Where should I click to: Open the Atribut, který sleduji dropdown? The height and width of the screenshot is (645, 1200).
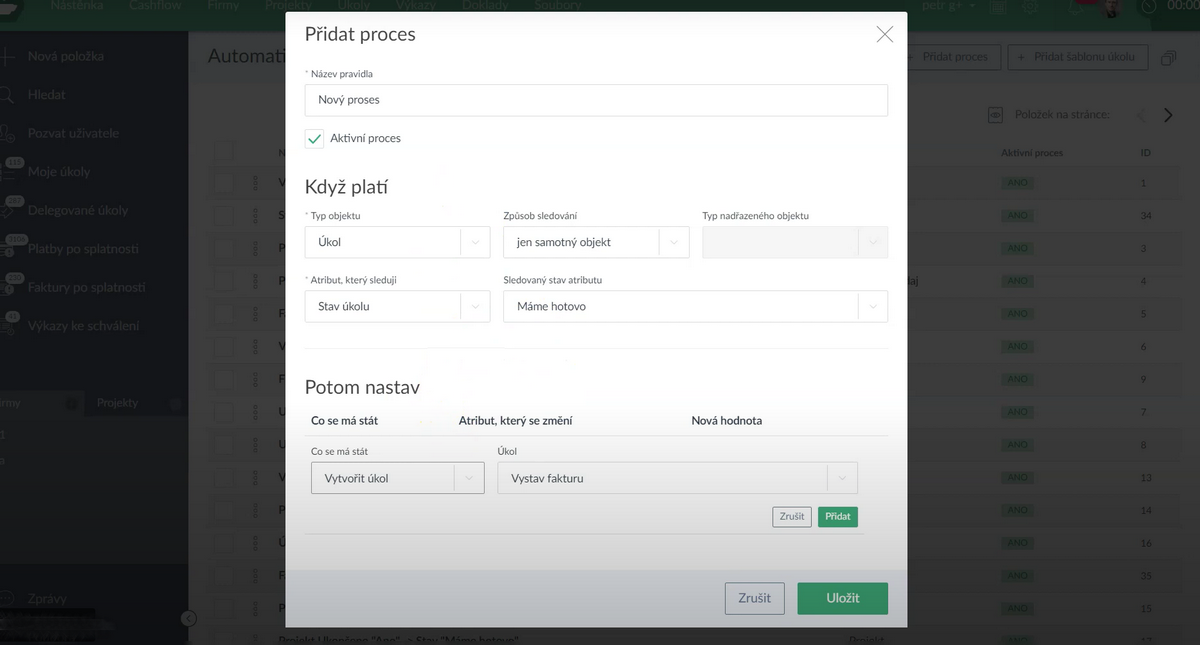click(x=397, y=306)
